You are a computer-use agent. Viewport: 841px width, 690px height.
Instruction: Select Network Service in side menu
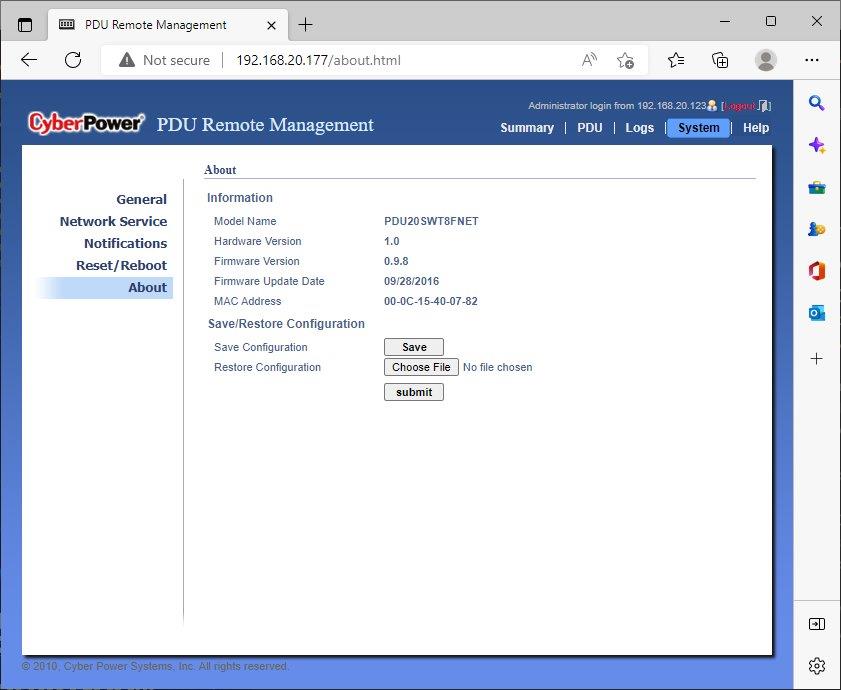(113, 222)
